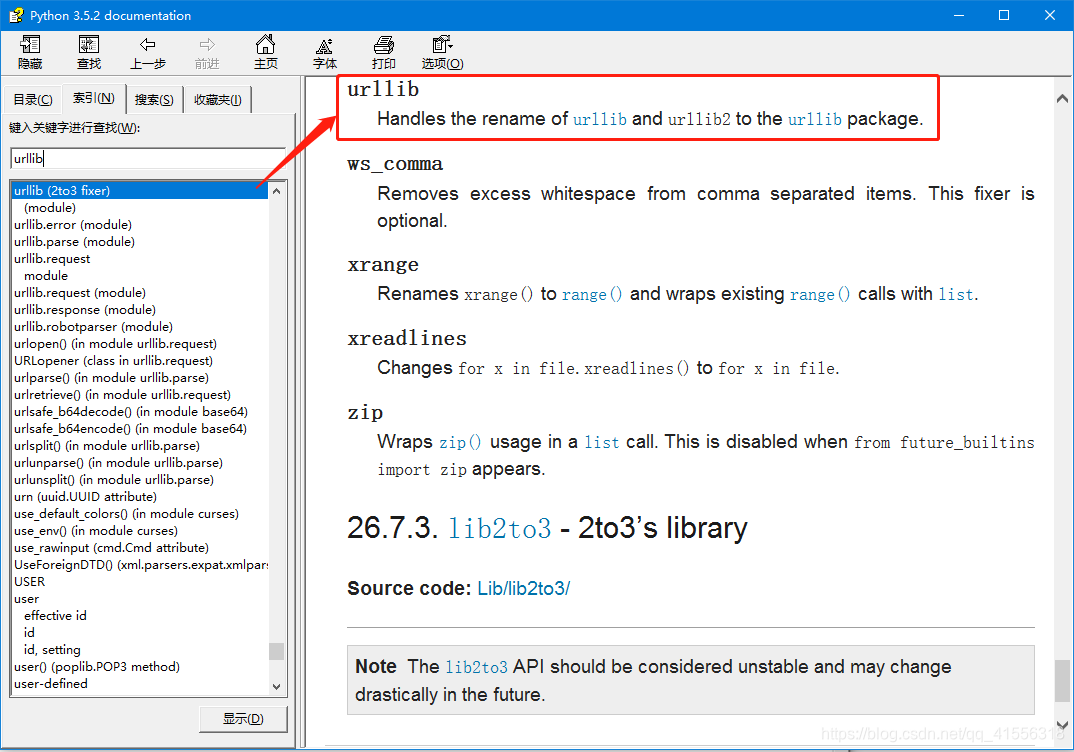This screenshot has height=752, width=1074.
Task: Click the 前进 (Forward) toolbar icon
Action: 207,53
